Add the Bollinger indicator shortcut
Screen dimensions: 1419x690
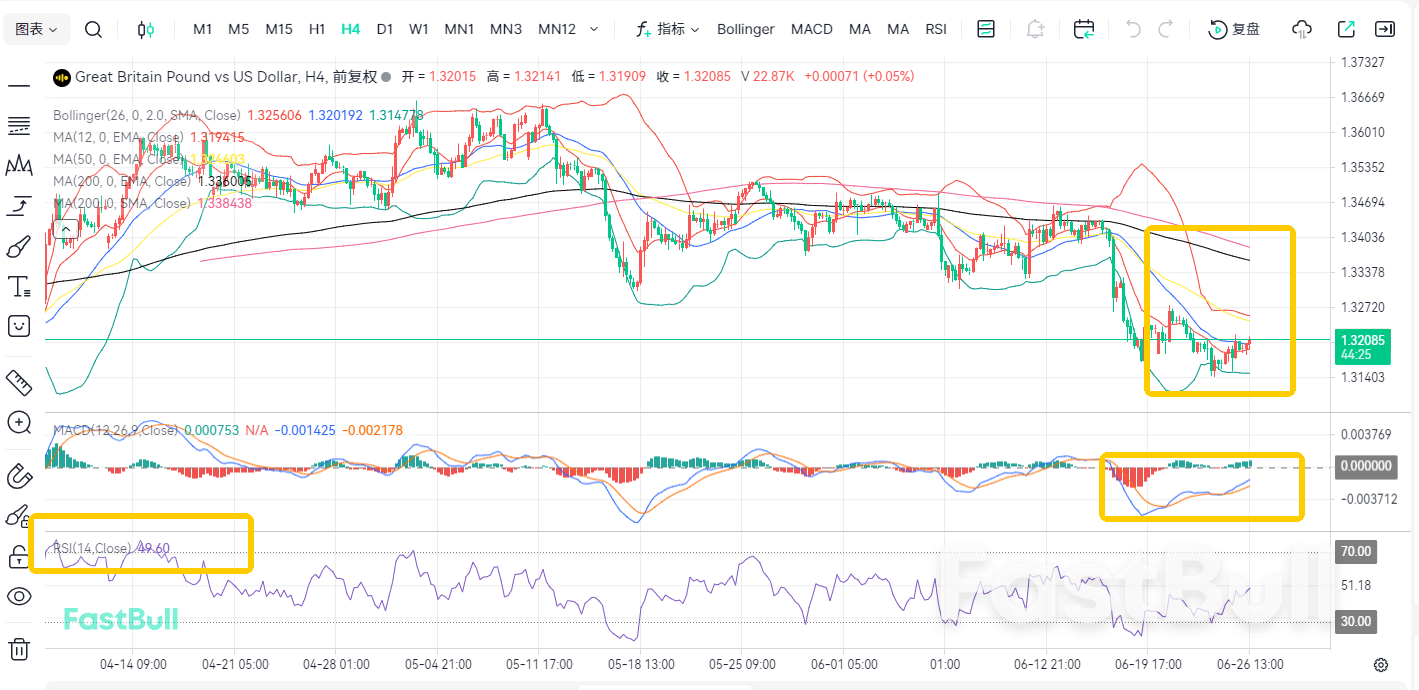pyautogui.click(x=746, y=29)
